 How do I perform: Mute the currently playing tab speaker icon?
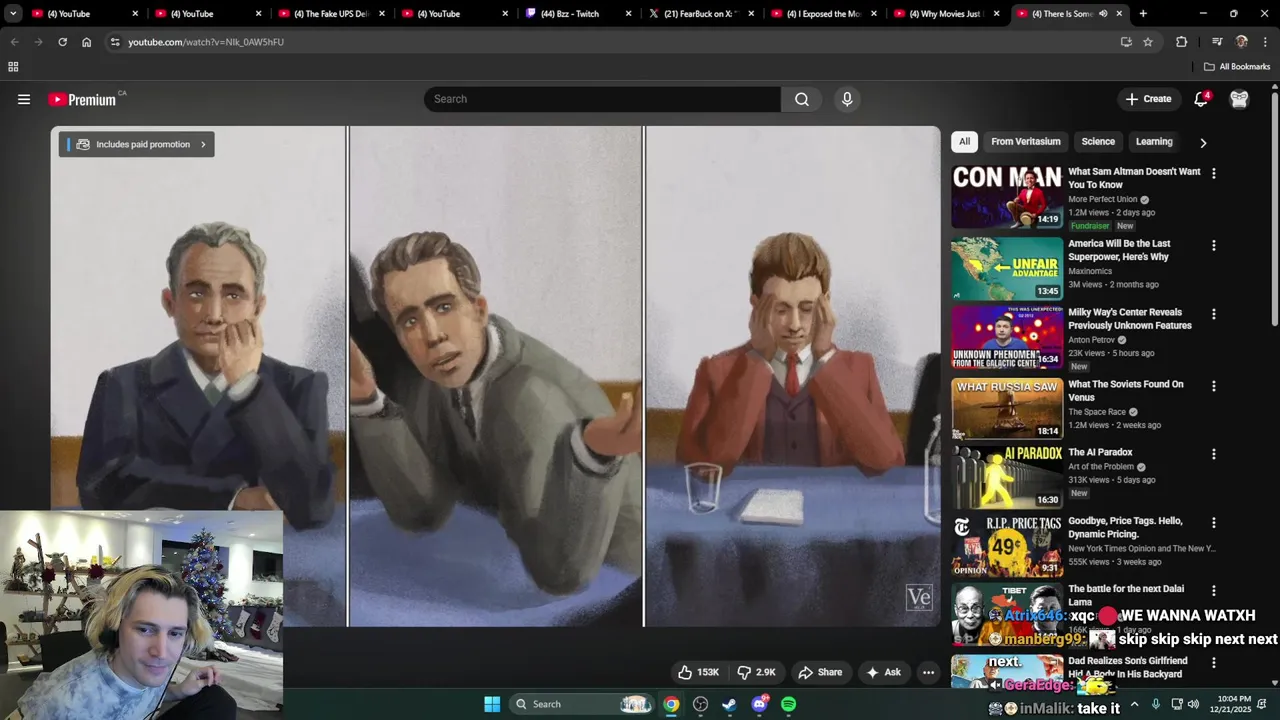pos(1103,14)
